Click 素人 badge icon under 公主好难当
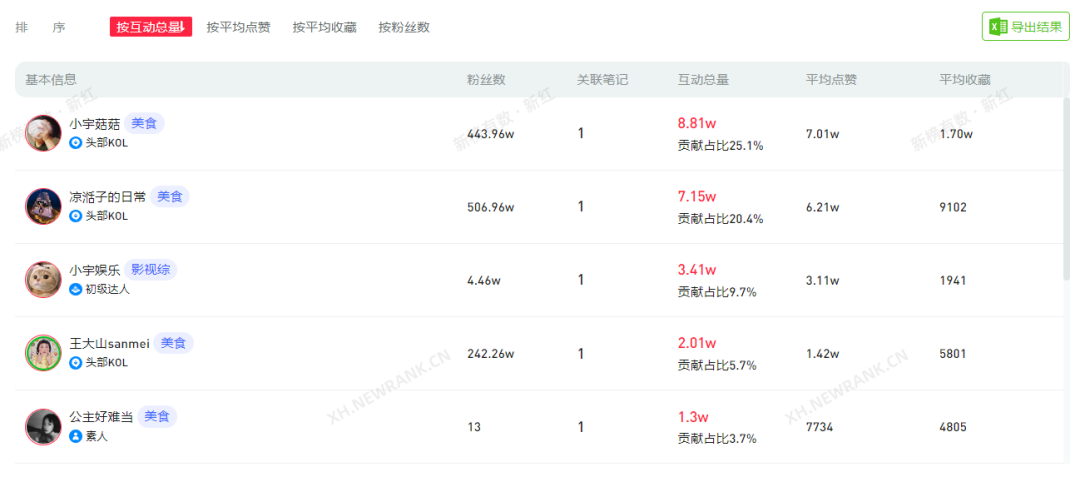This screenshot has height=477, width=1080. (76, 436)
